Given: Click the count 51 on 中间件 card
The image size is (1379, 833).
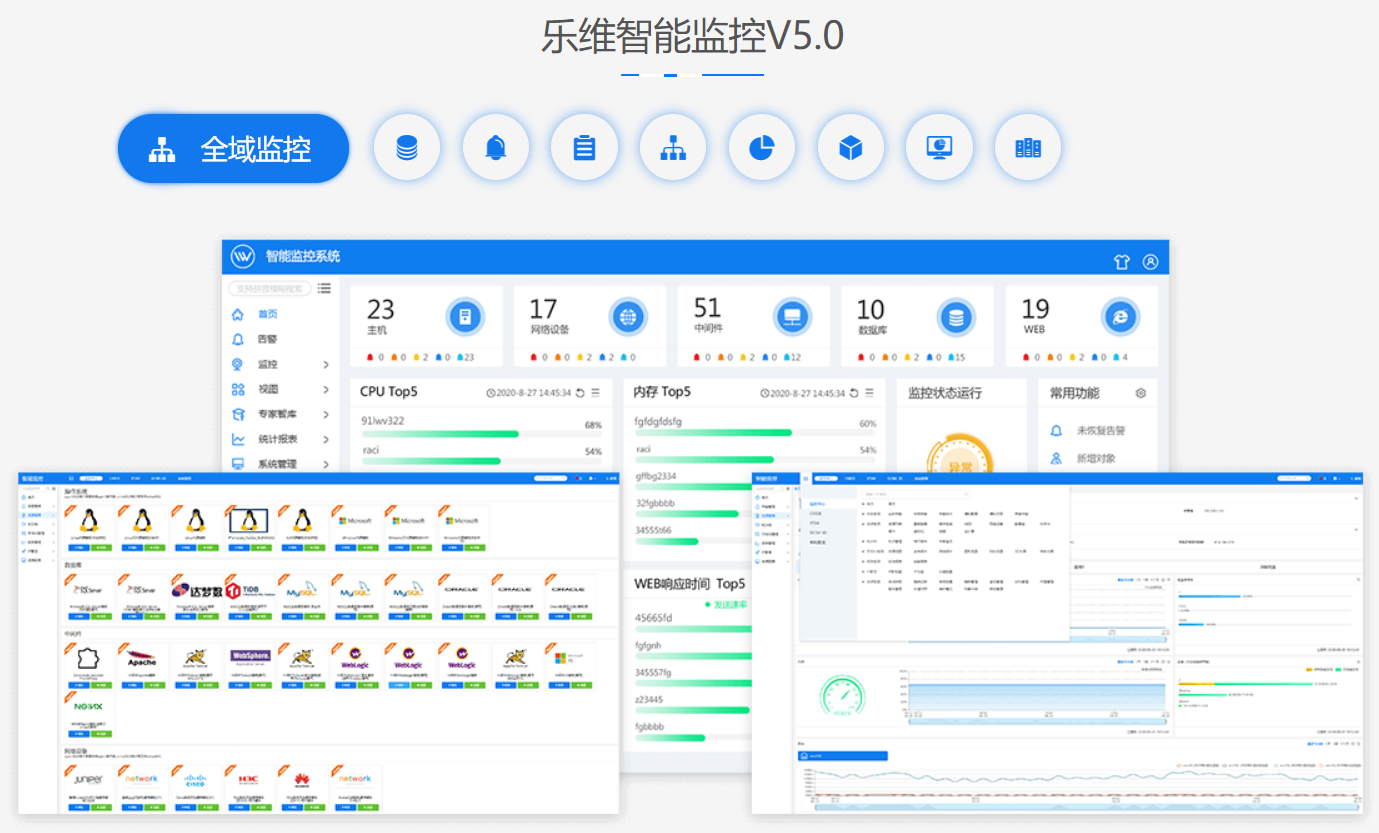Looking at the screenshot, I should tap(707, 309).
